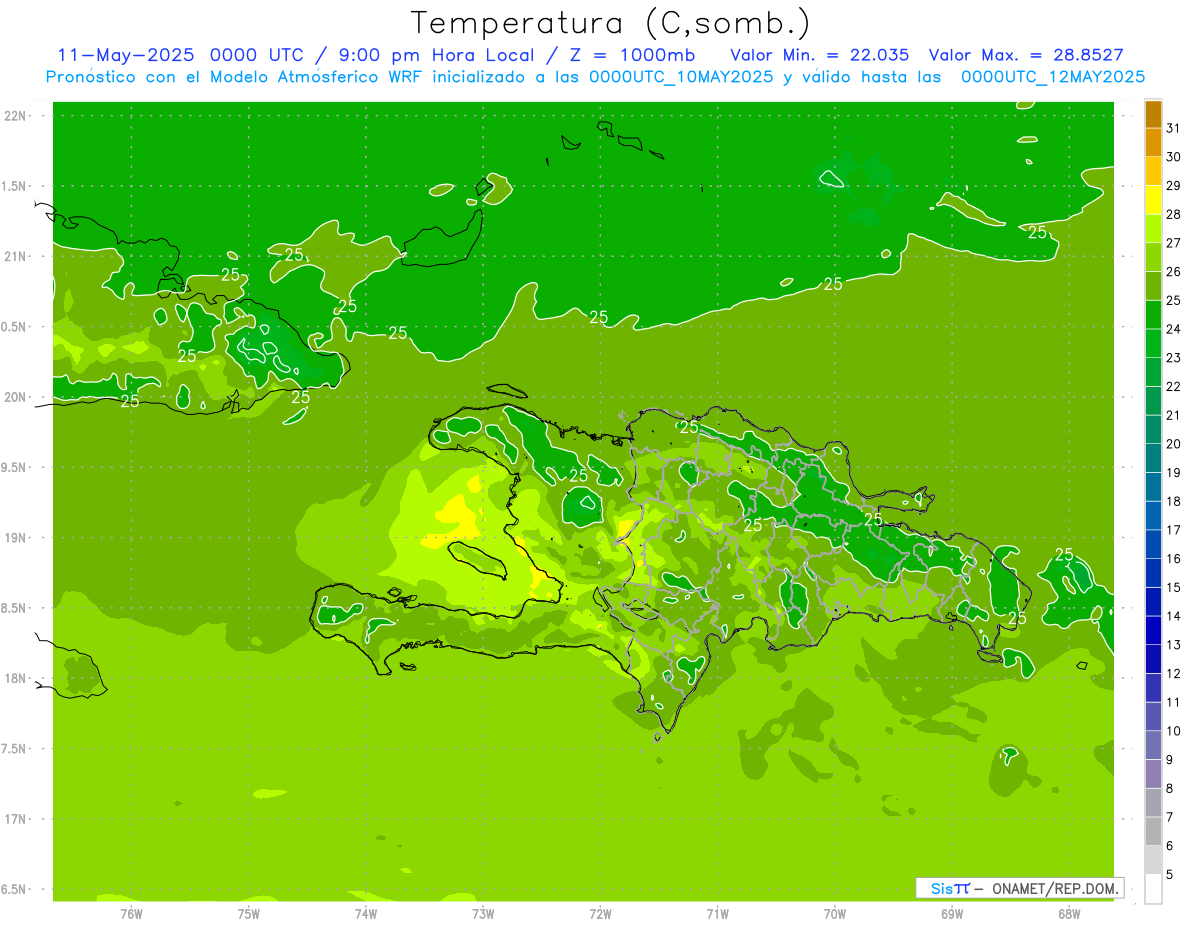Click the '17N' latitude axis label
This screenshot has width=1200, height=927.
pos(15,819)
